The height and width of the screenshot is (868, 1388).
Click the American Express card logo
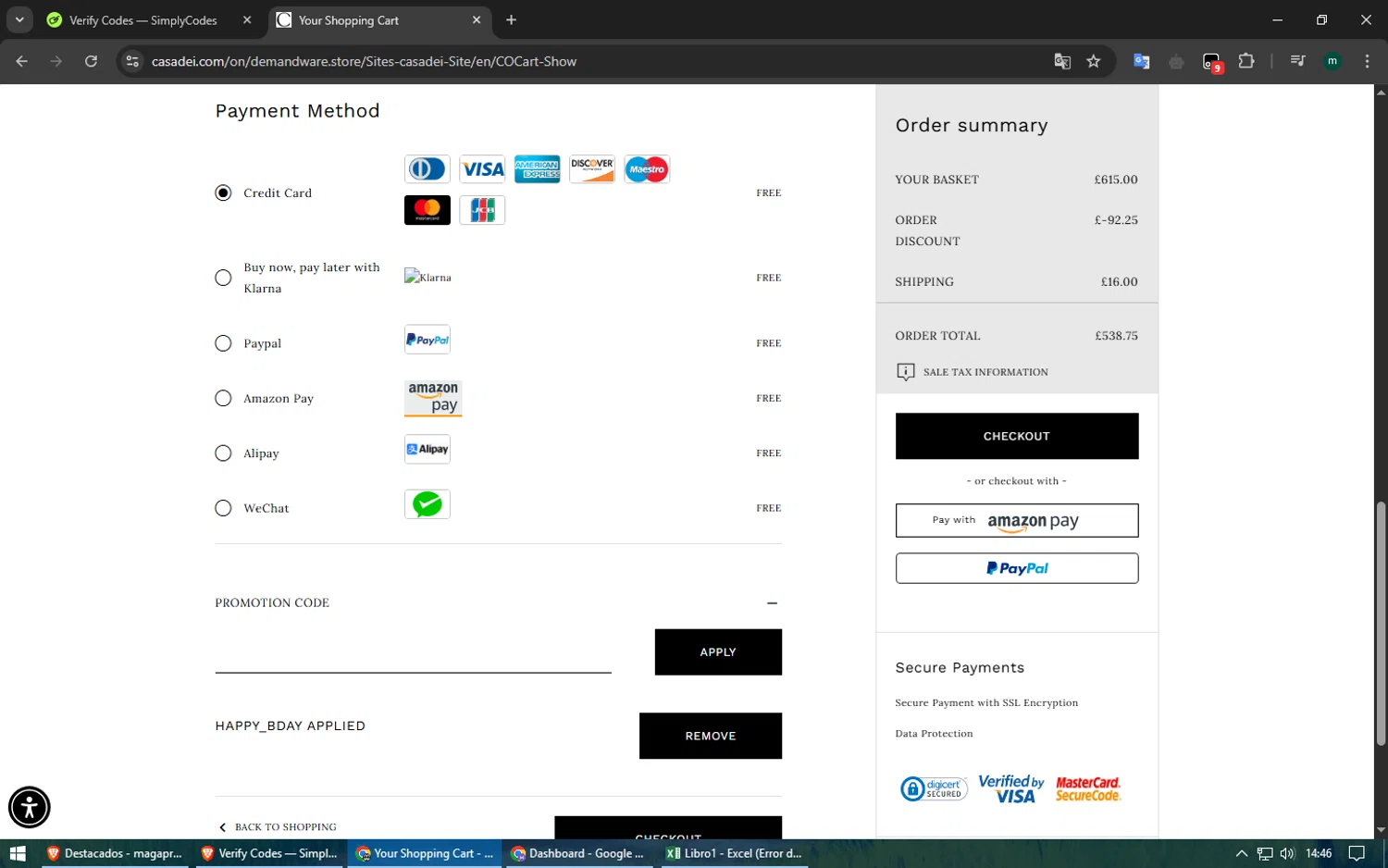coord(537,169)
